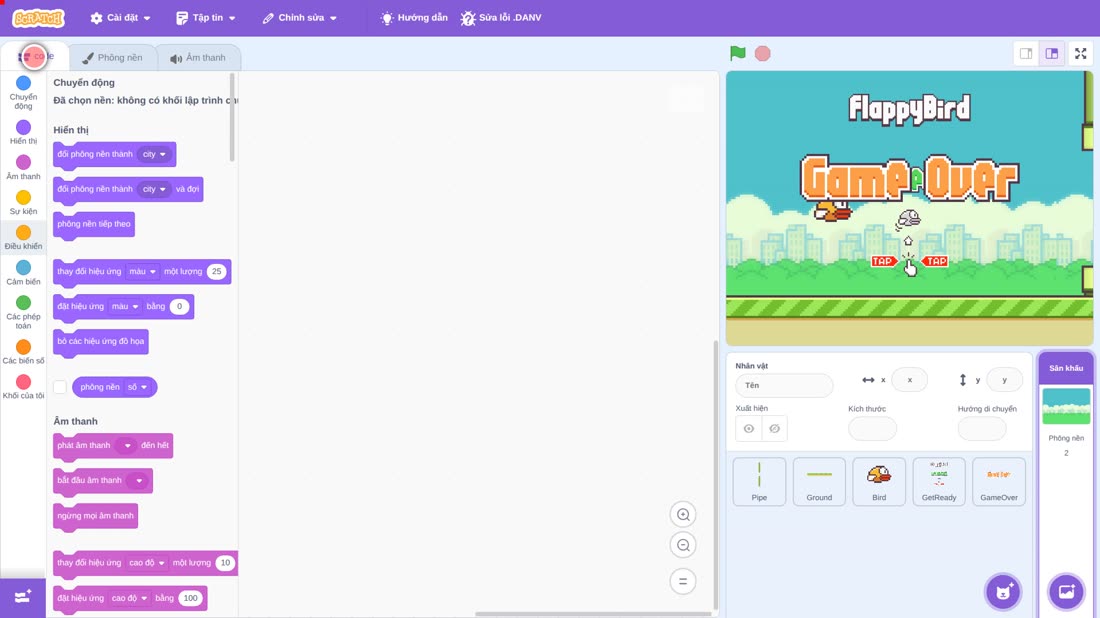Switch to the Phông nền tab
Screen dimensions: 1100x618
click(112, 58)
